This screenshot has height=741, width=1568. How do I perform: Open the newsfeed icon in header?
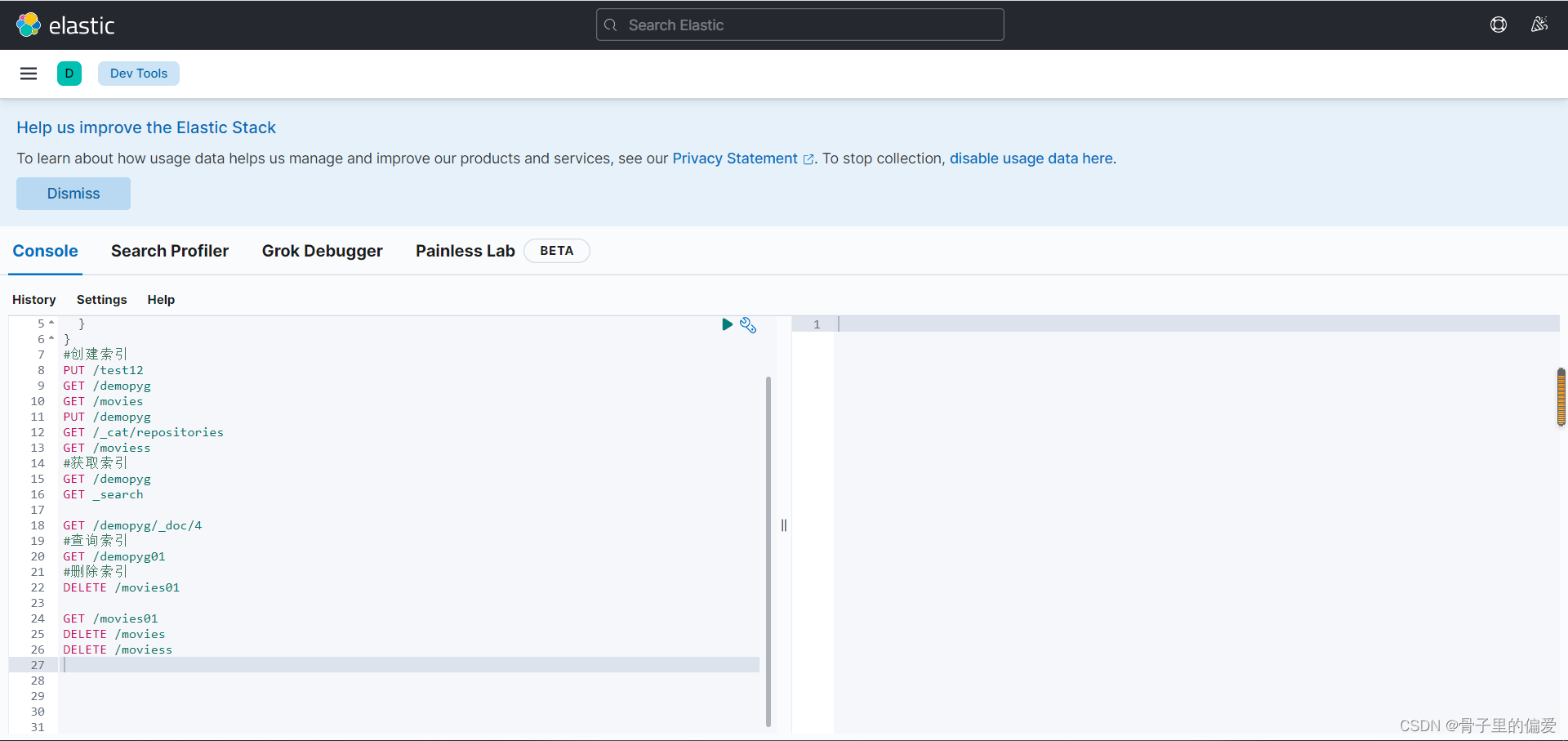(x=1539, y=25)
